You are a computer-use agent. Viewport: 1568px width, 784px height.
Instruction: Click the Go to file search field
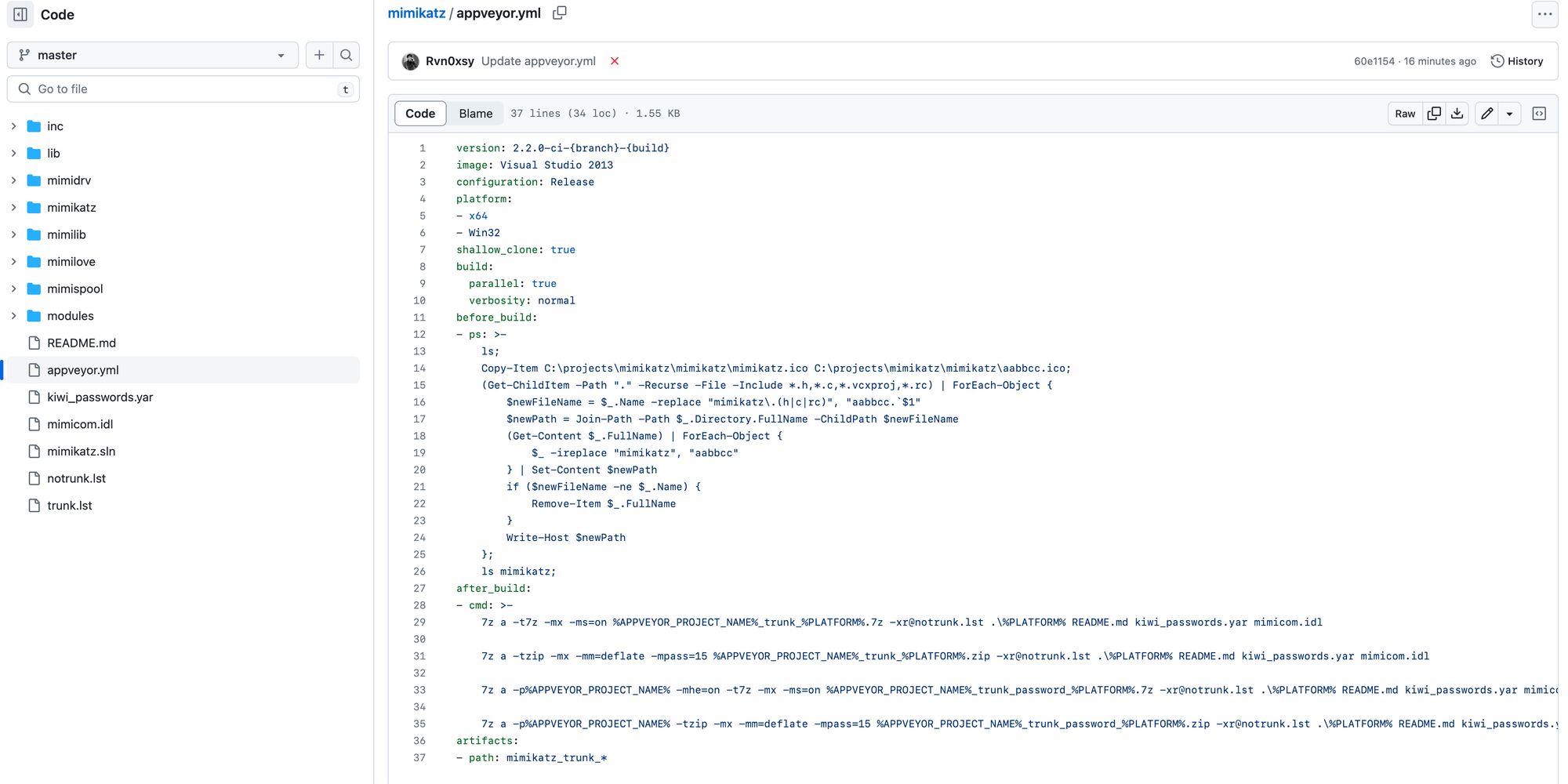pyautogui.click(x=183, y=89)
